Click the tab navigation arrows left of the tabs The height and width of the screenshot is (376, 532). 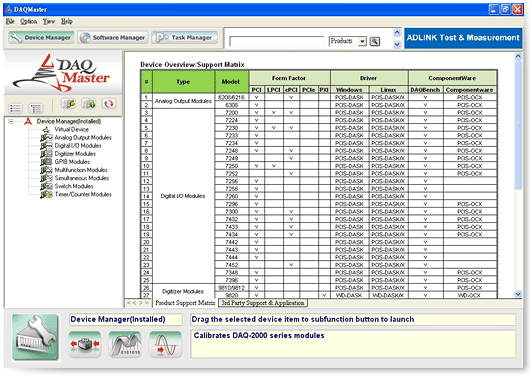coord(137,303)
